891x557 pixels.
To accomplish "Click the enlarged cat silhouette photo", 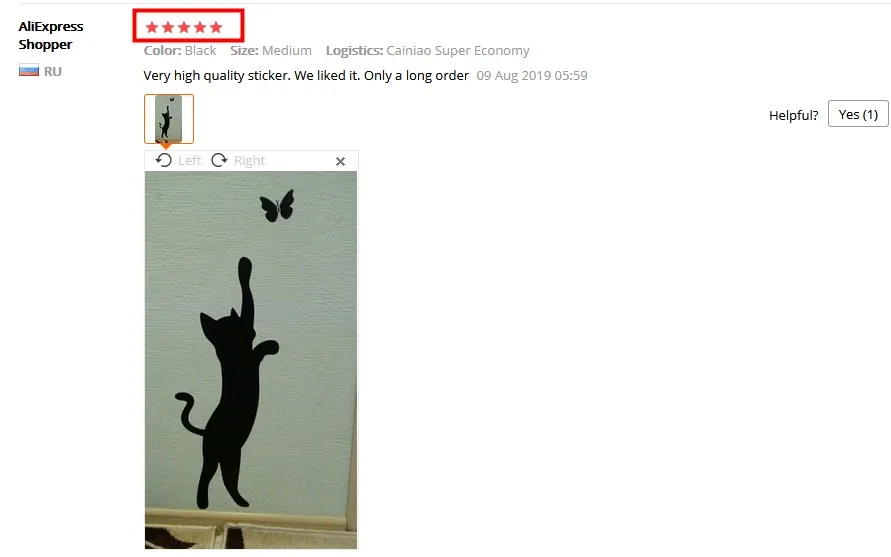I will 251,360.
